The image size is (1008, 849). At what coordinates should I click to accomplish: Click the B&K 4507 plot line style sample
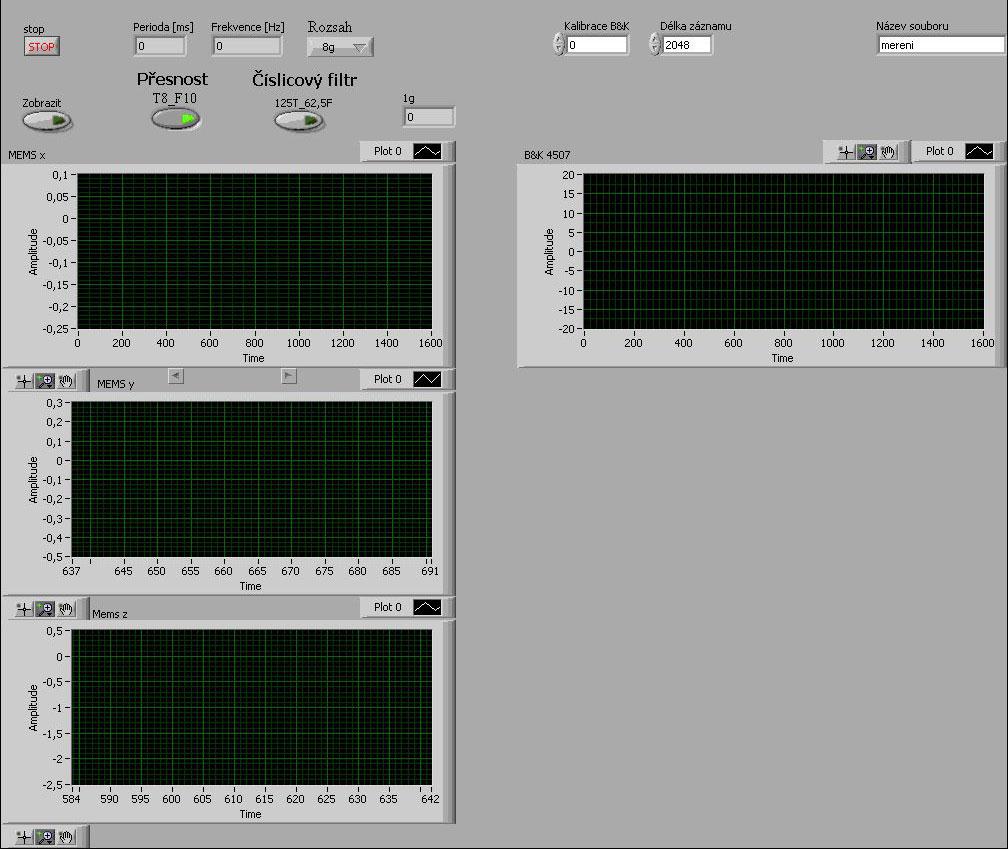pos(979,151)
